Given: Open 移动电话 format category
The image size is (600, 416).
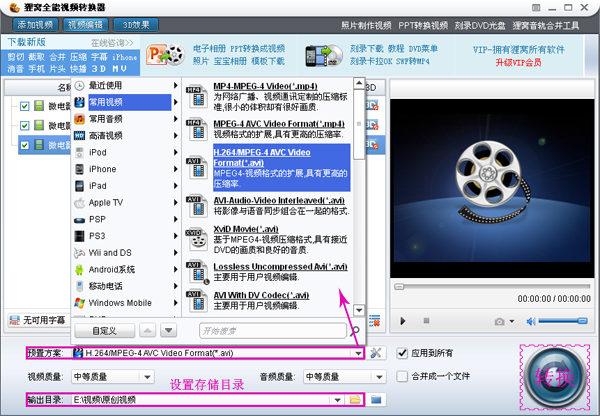Looking at the screenshot, I should click(x=126, y=286).
